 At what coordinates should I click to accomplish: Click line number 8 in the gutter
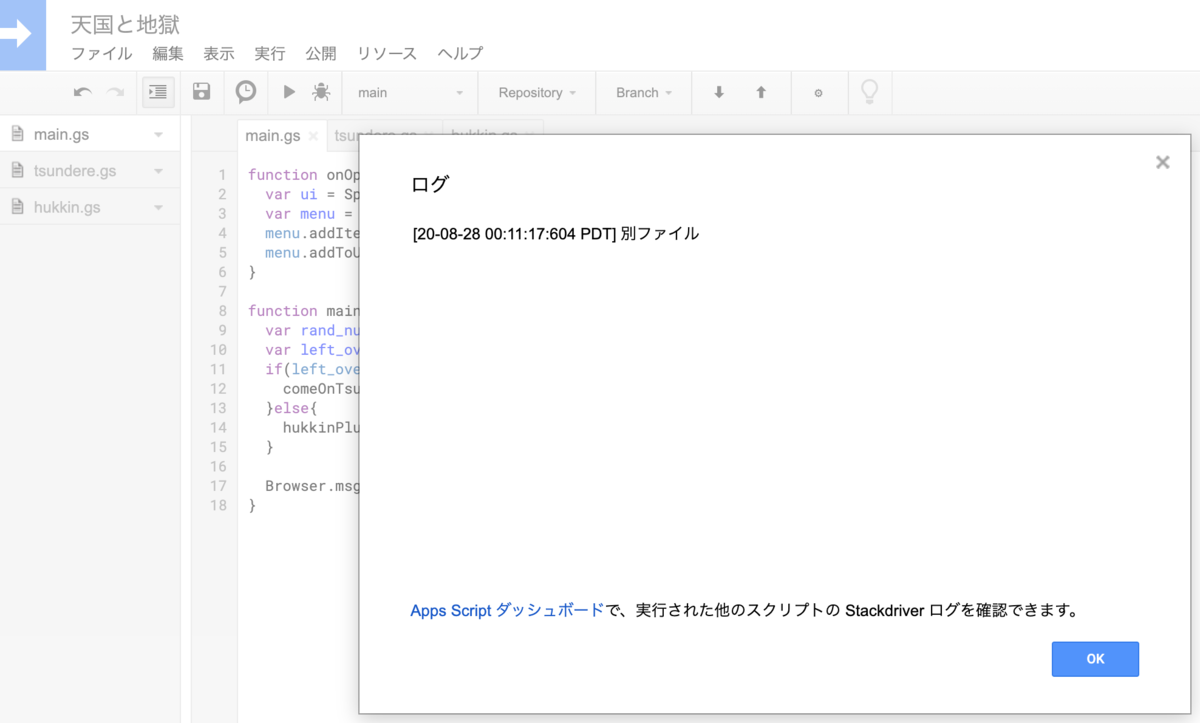click(223, 311)
